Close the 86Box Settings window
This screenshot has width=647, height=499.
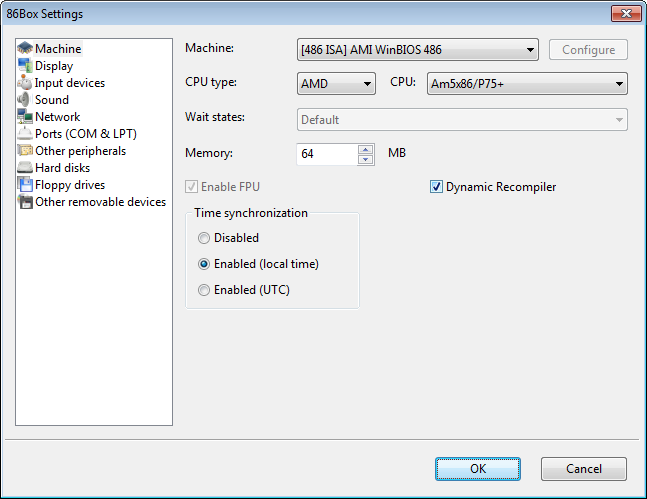pos(626,14)
